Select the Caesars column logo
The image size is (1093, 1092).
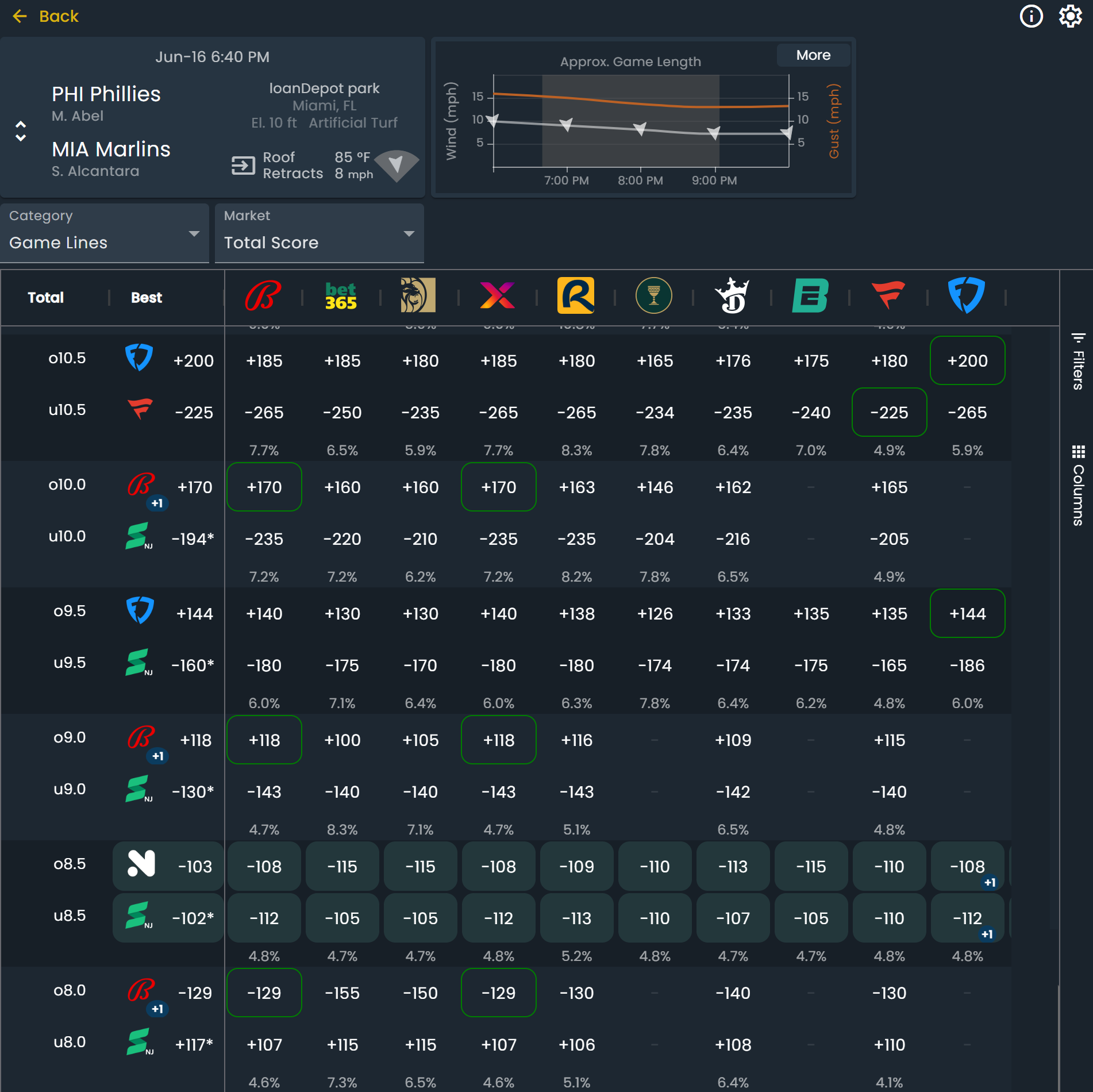tap(654, 295)
